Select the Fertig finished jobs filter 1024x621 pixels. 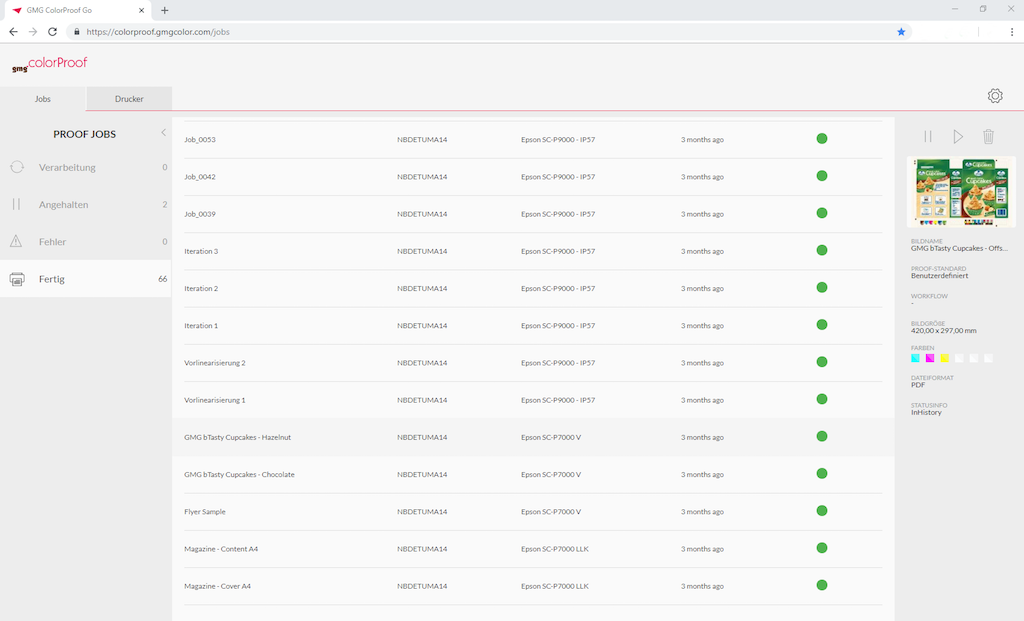click(52, 279)
